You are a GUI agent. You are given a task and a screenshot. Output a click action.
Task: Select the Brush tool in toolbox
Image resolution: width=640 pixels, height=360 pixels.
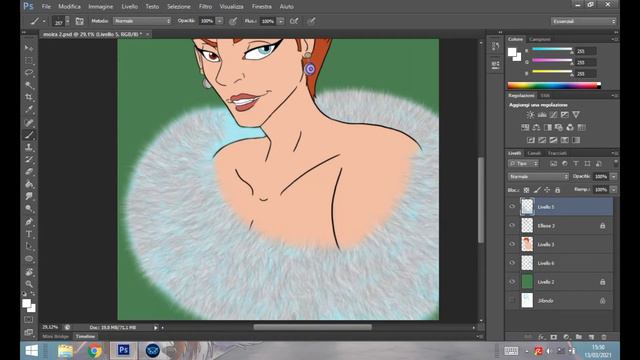tap(29, 135)
